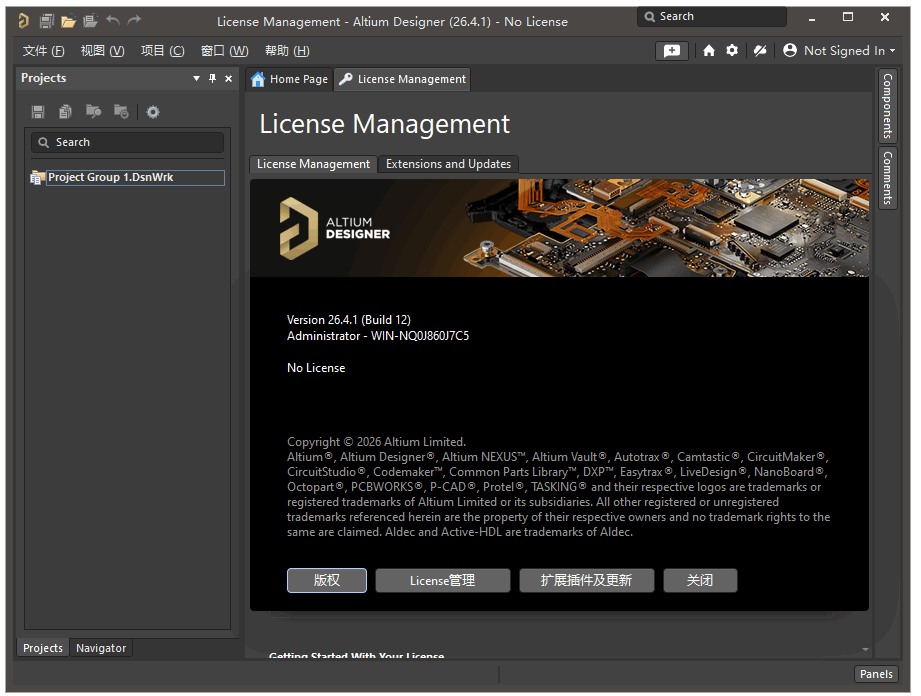The image size is (921, 696).
Task: Switch to Extensions and Updates tab
Action: [448, 164]
